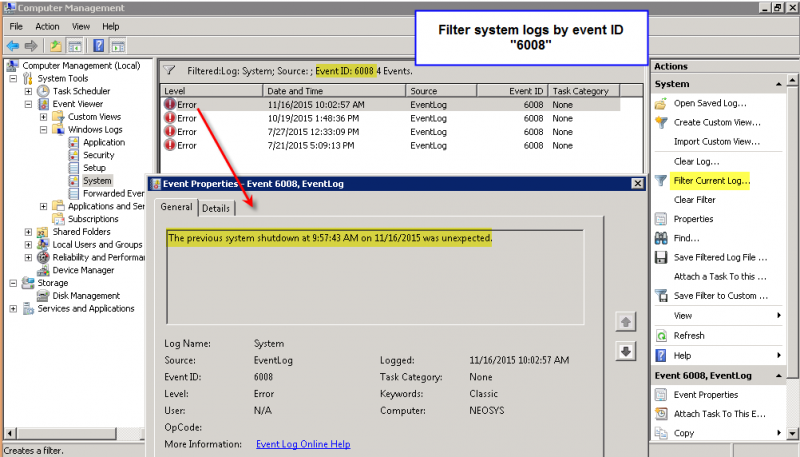Collapse Event 6008, EventLog actions section
Viewport: 800px width, 457px height.
coord(779,376)
